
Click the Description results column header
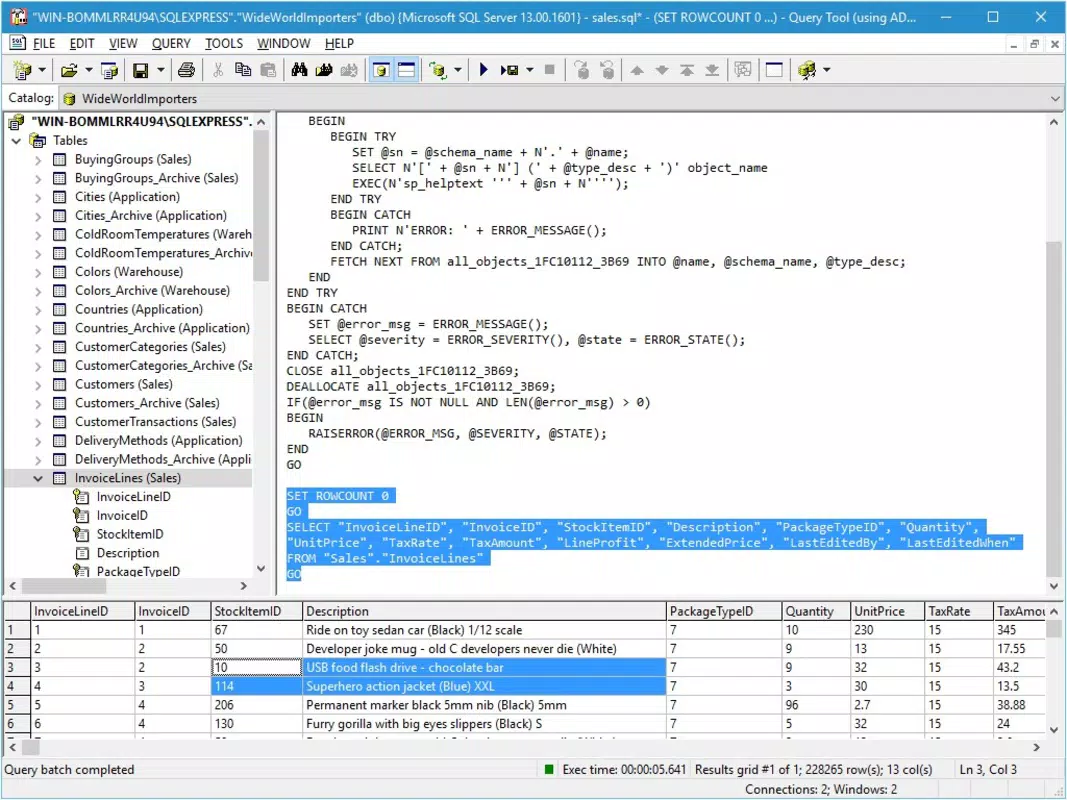click(484, 612)
